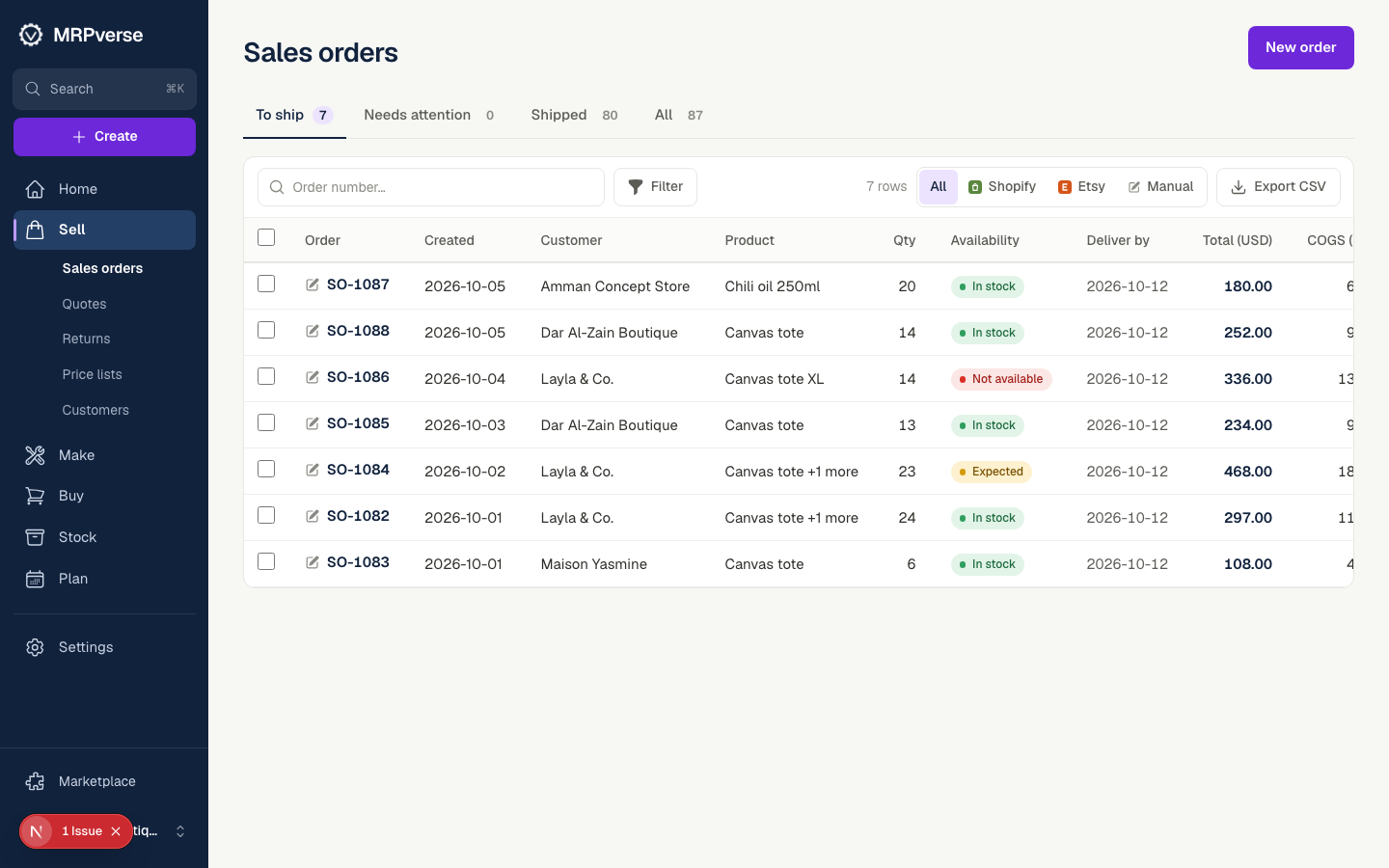This screenshot has height=868, width=1389.
Task: Open the Quotes page link
Action: 85,304
